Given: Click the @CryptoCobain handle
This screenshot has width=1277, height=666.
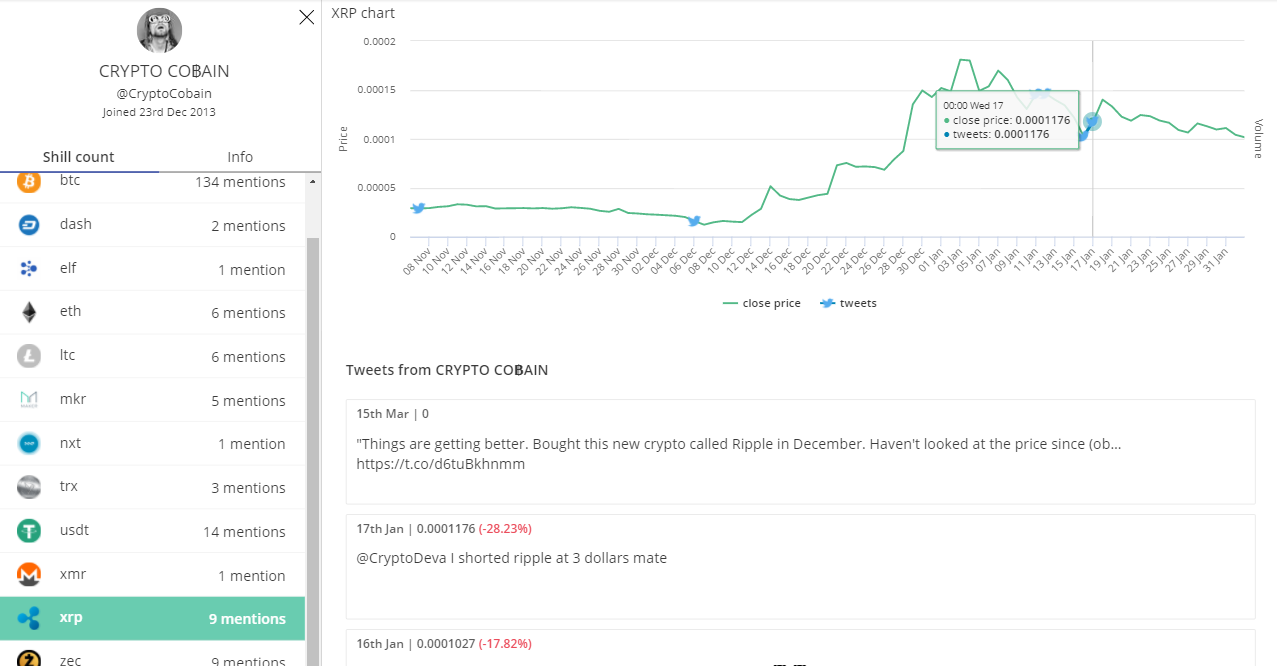Looking at the screenshot, I should (164, 94).
